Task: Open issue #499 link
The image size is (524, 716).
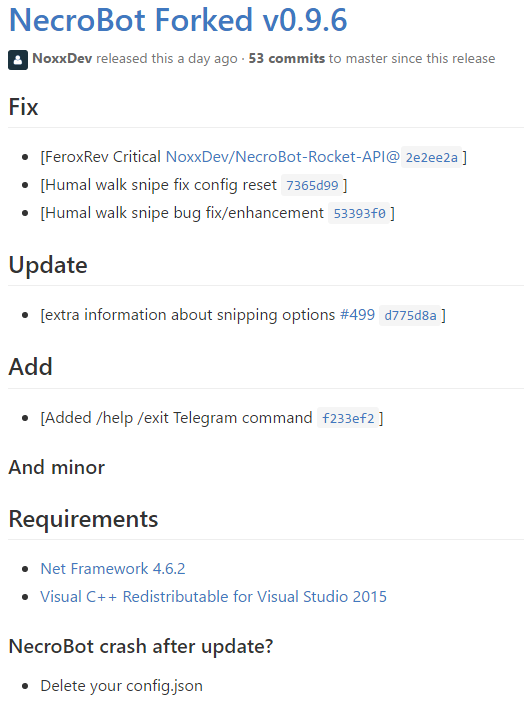Action: click(357, 315)
